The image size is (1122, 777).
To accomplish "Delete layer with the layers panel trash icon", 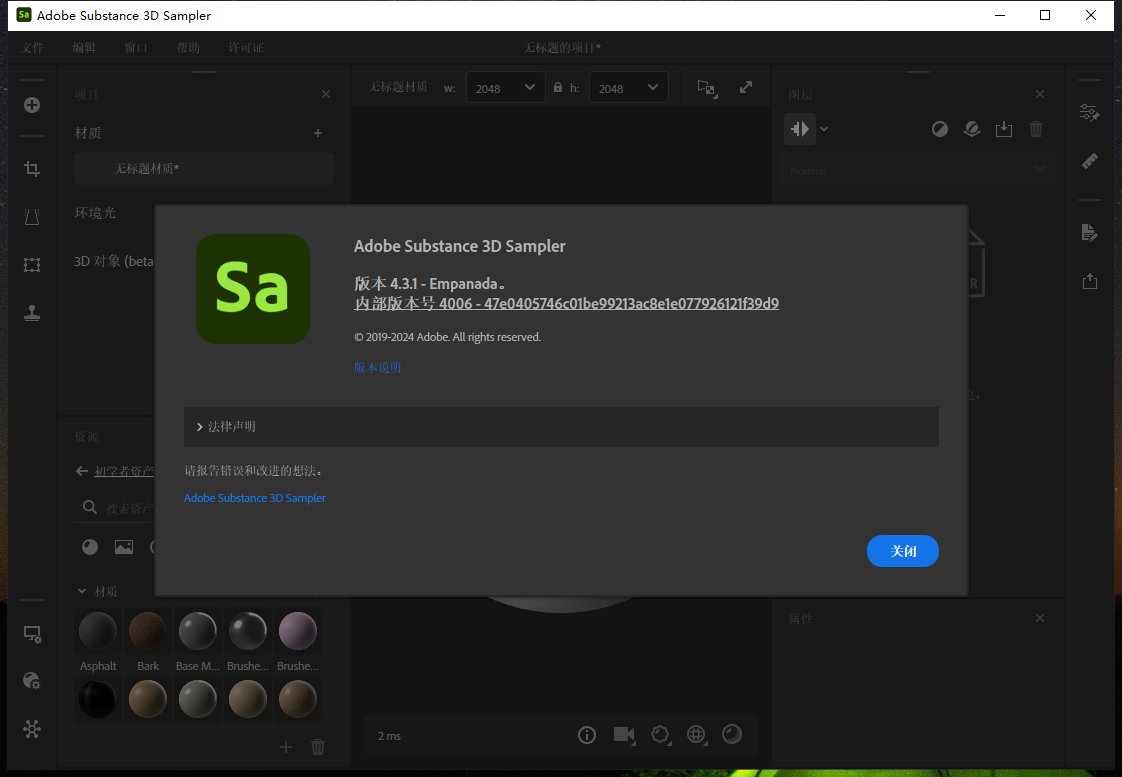I will click(x=1035, y=129).
